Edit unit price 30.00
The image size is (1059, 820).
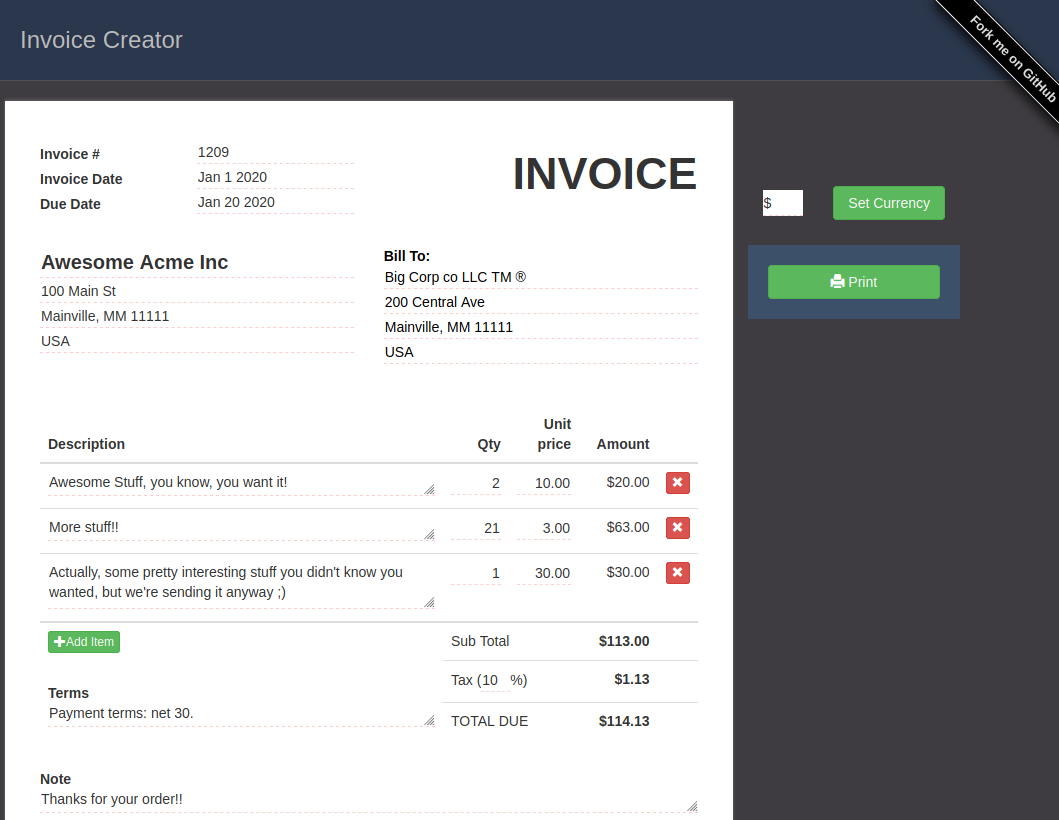[544, 573]
